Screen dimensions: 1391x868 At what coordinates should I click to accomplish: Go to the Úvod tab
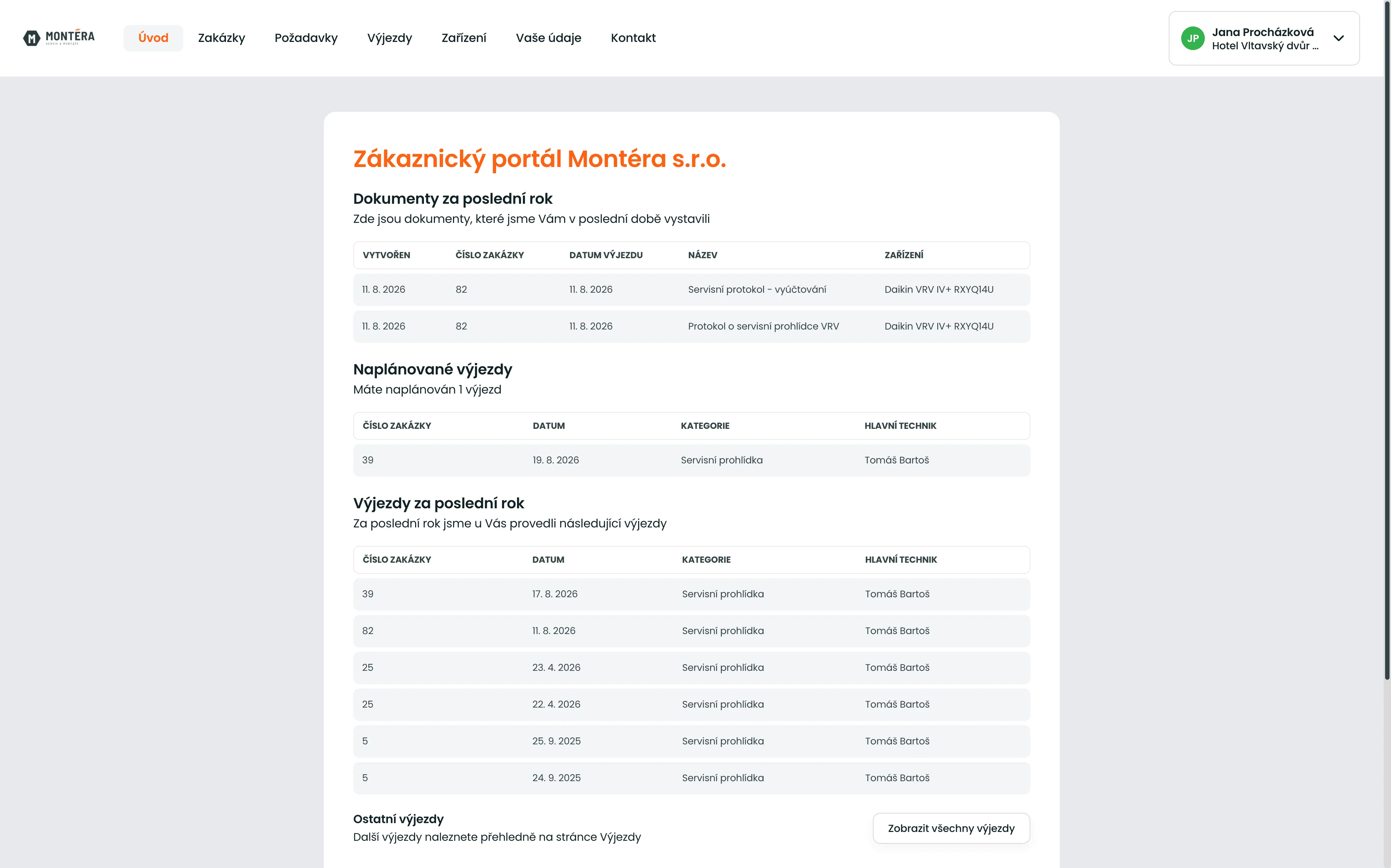click(153, 38)
